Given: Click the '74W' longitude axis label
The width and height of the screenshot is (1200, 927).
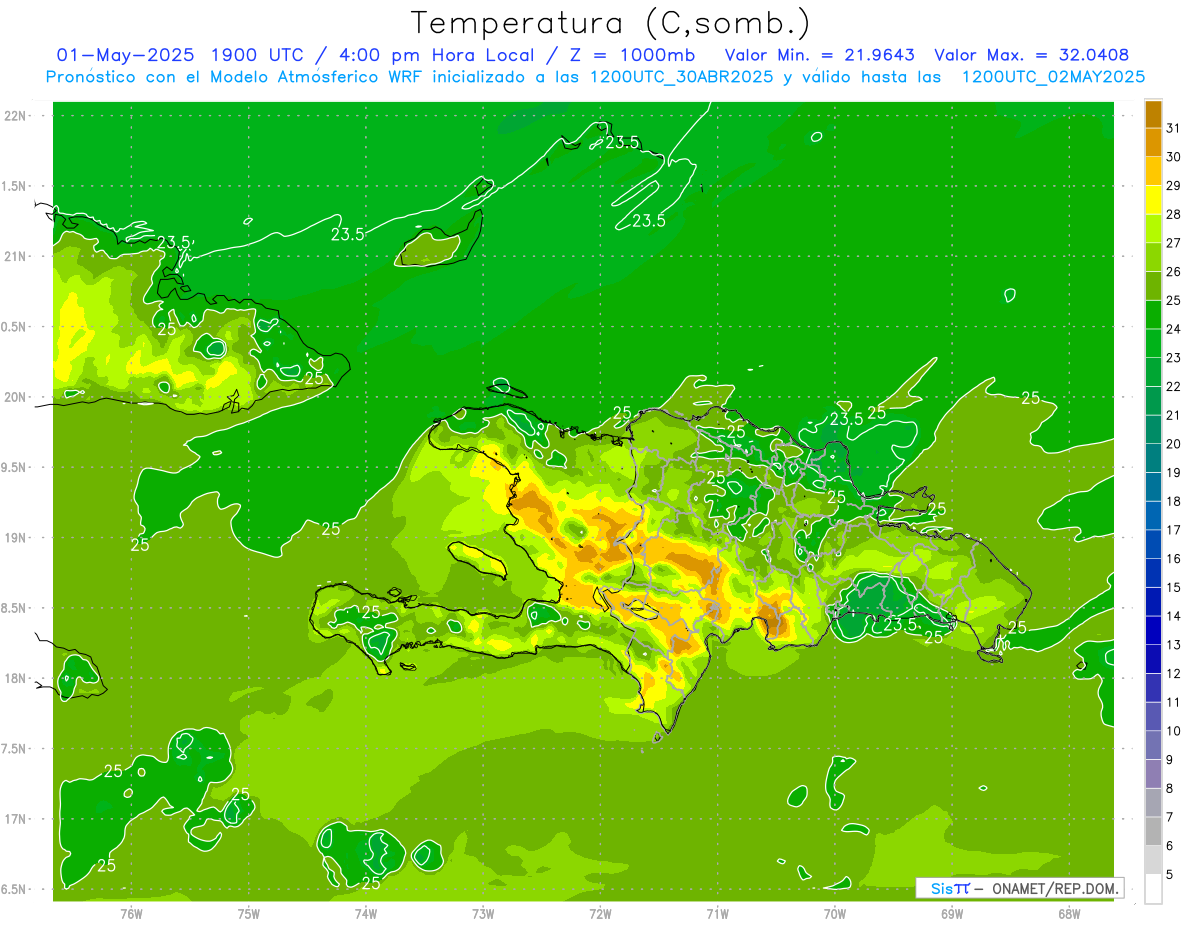Looking at the screenshot, I should [x=366, y=913].
